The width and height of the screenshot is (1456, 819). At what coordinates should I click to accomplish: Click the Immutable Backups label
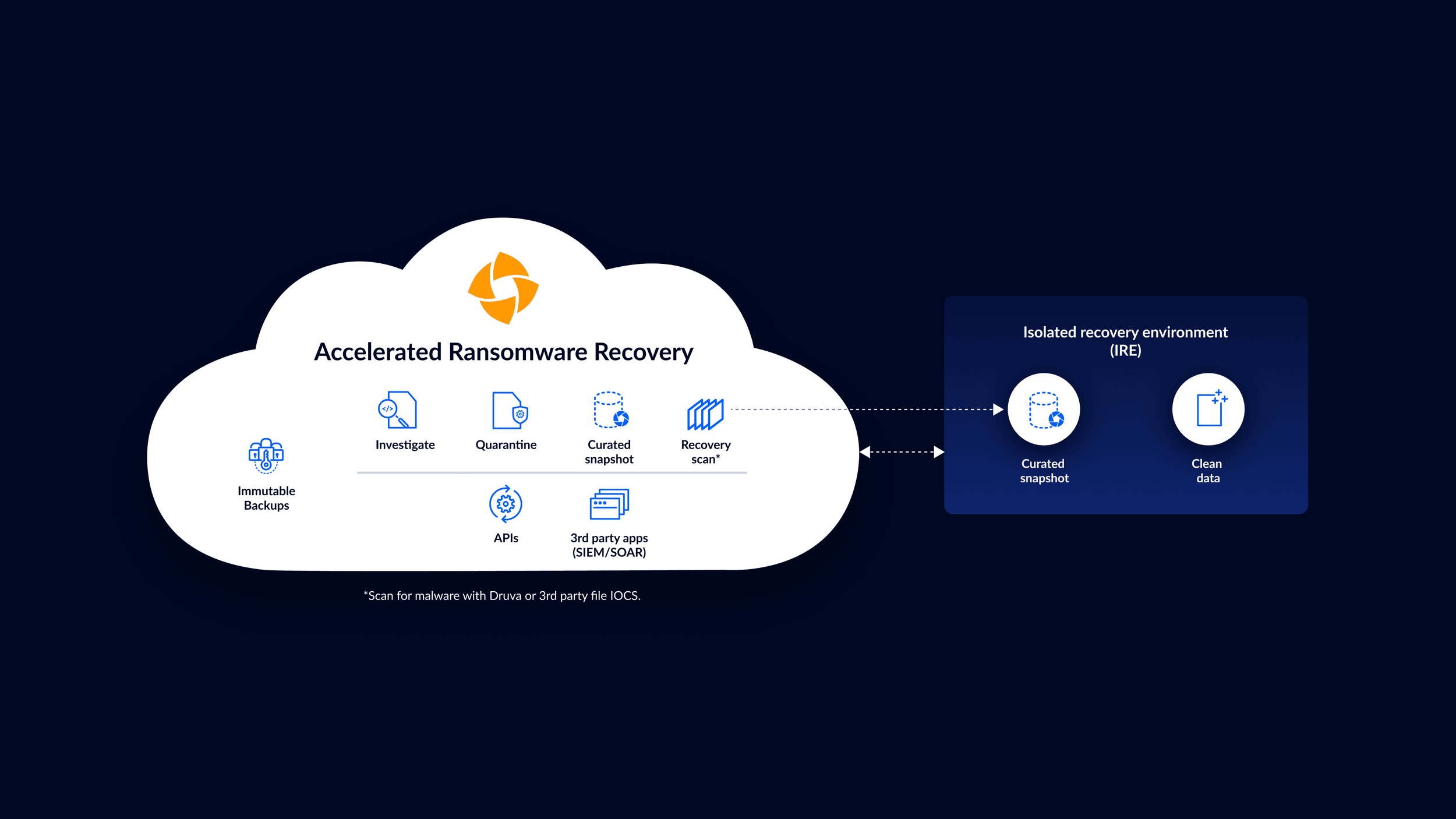(x=266, y=498)
